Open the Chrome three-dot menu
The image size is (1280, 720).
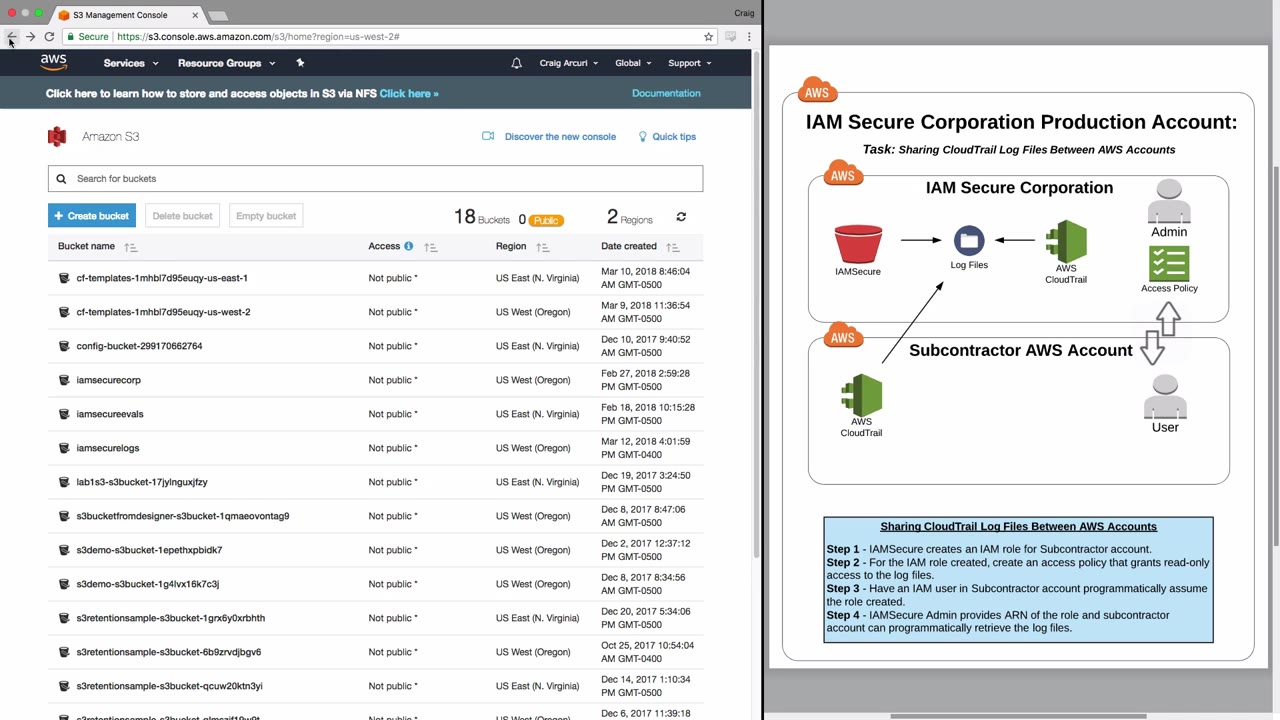[x=749, y=37]
